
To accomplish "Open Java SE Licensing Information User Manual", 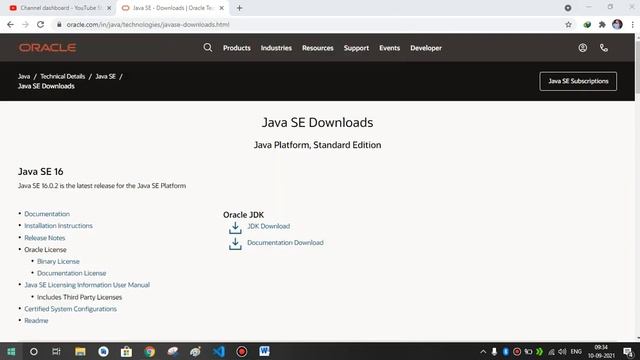I will pos(87,285).
